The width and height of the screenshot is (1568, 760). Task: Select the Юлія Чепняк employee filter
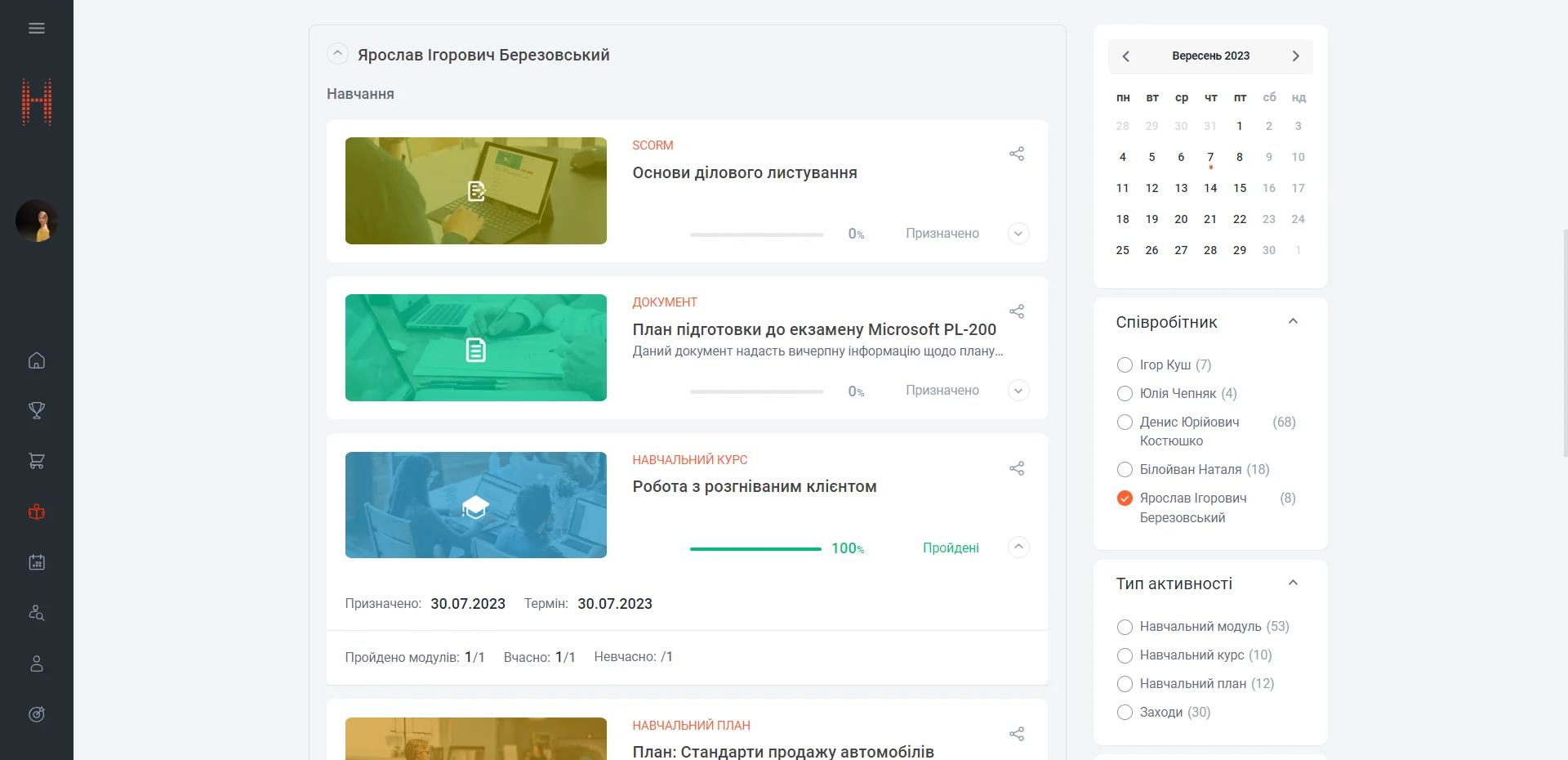point(1125,394)
